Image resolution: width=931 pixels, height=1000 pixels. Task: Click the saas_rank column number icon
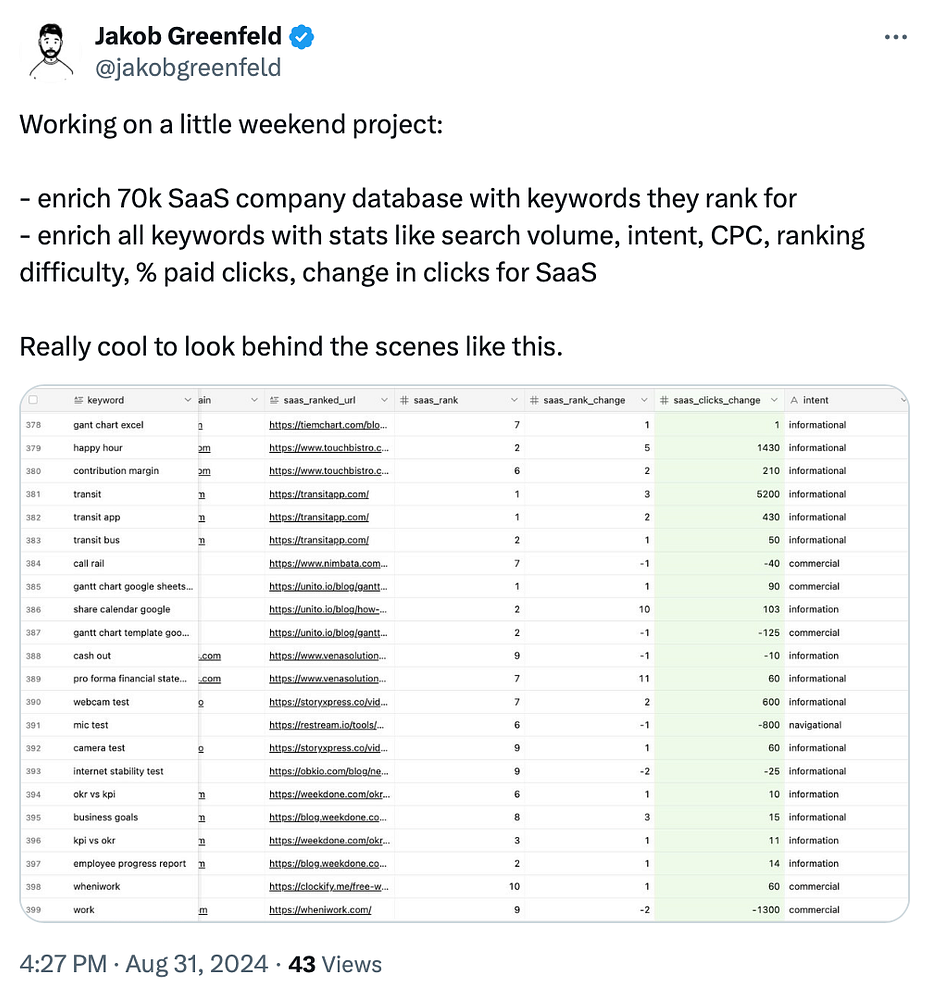click(x=404, y=401)
